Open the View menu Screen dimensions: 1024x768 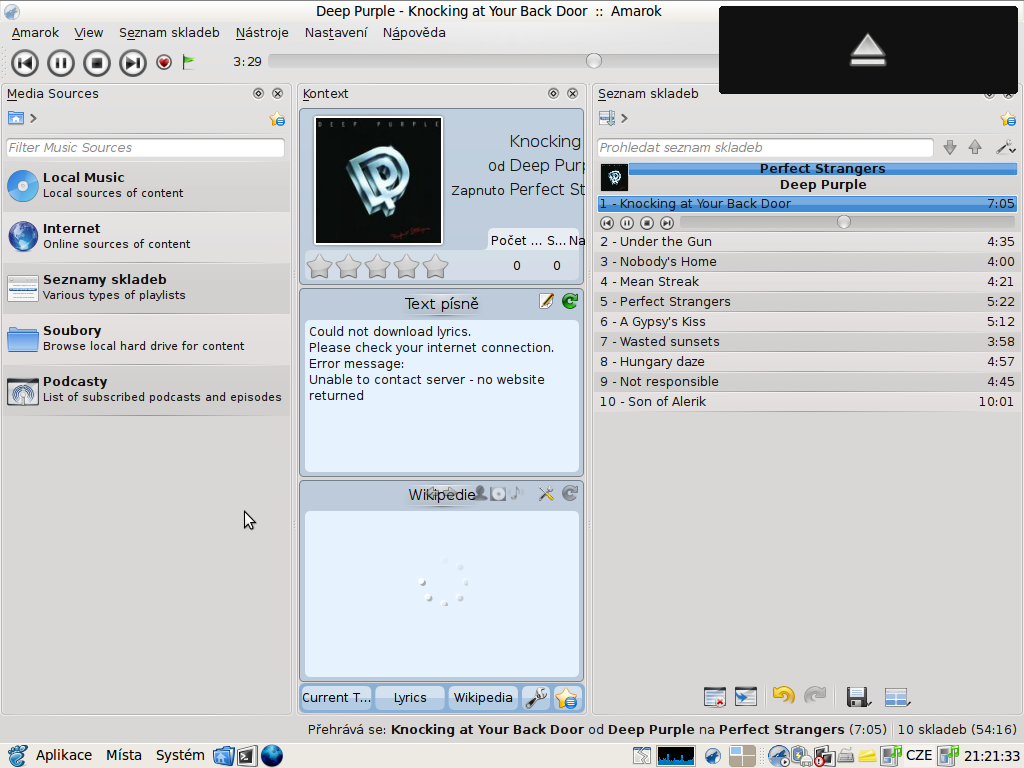pyautogui.click(x=88, y=33)
